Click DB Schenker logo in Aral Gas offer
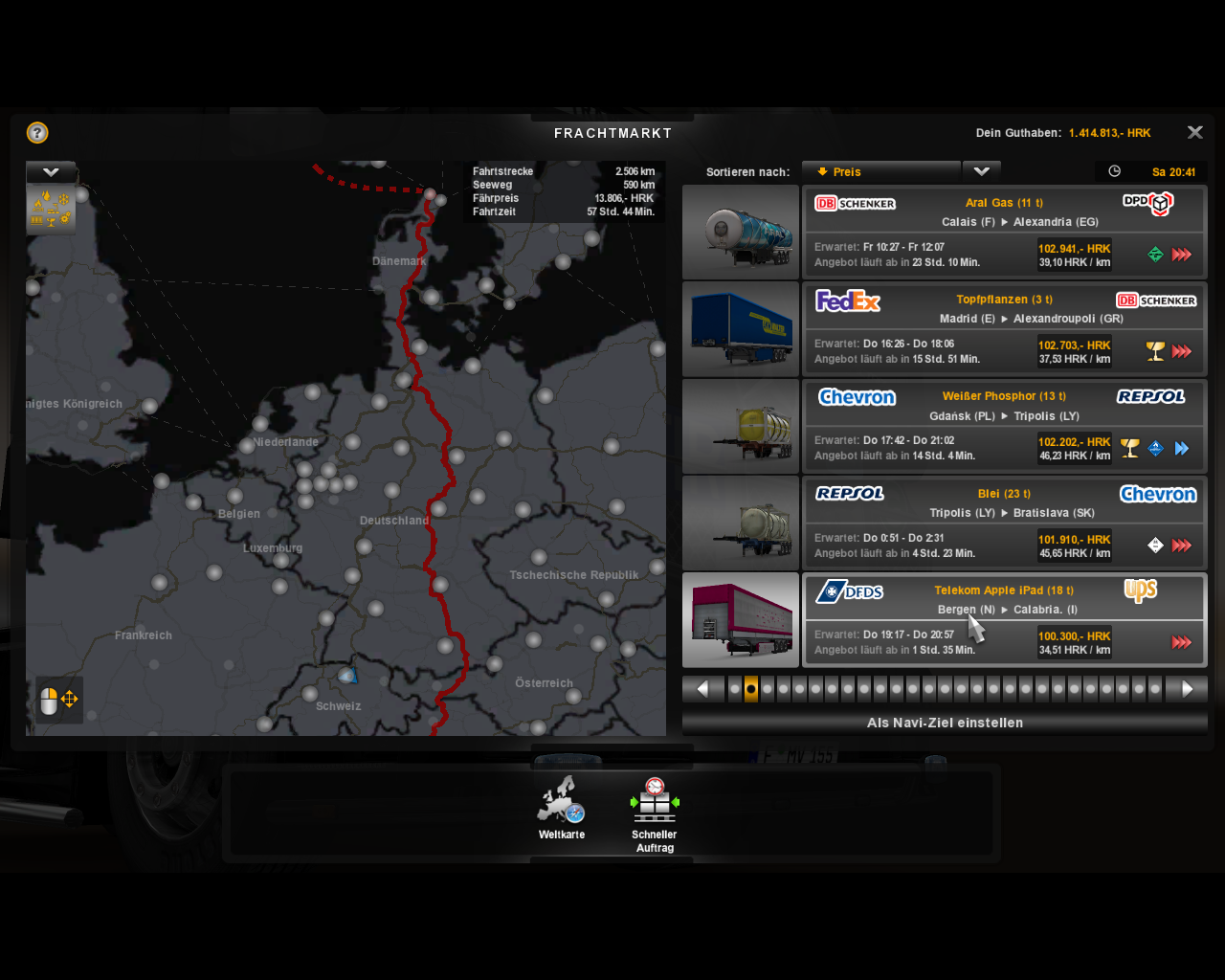Image resolution: width=1225 pixels, height=980 pixels. click(856, 203)
